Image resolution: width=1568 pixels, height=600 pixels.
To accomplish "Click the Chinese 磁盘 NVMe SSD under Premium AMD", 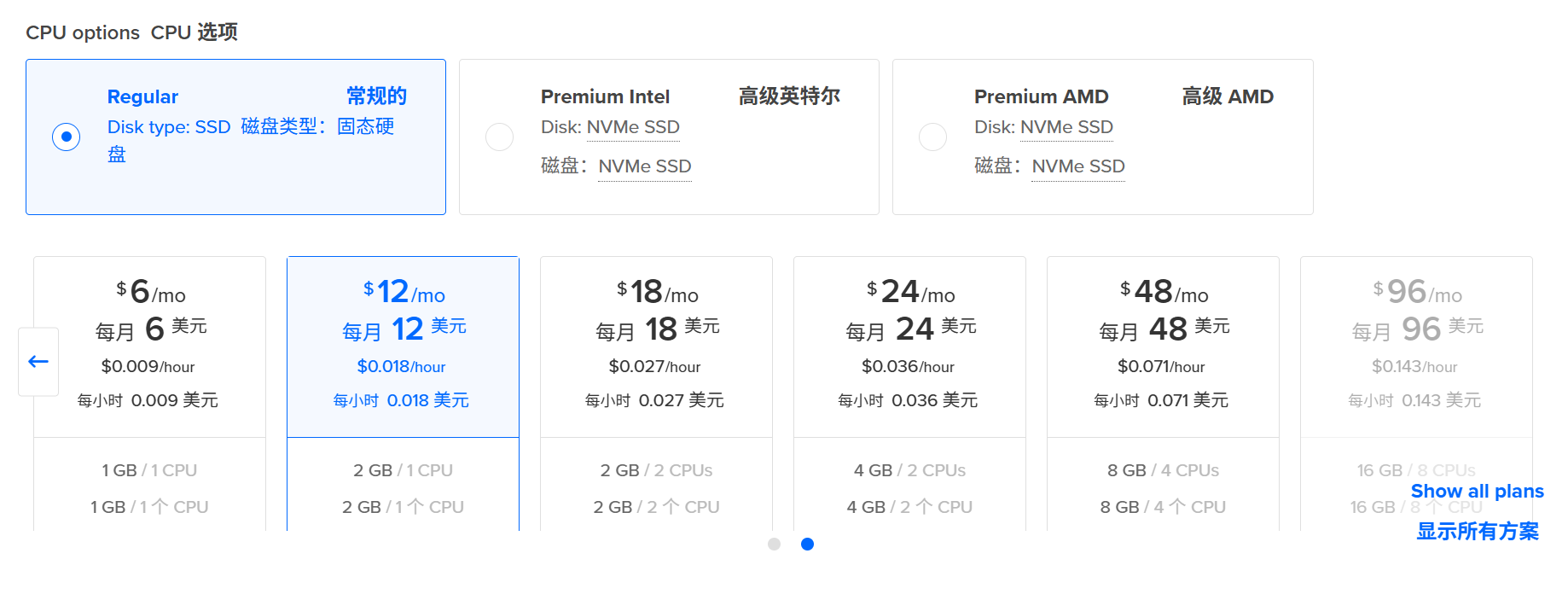I will click(1077, 166).
